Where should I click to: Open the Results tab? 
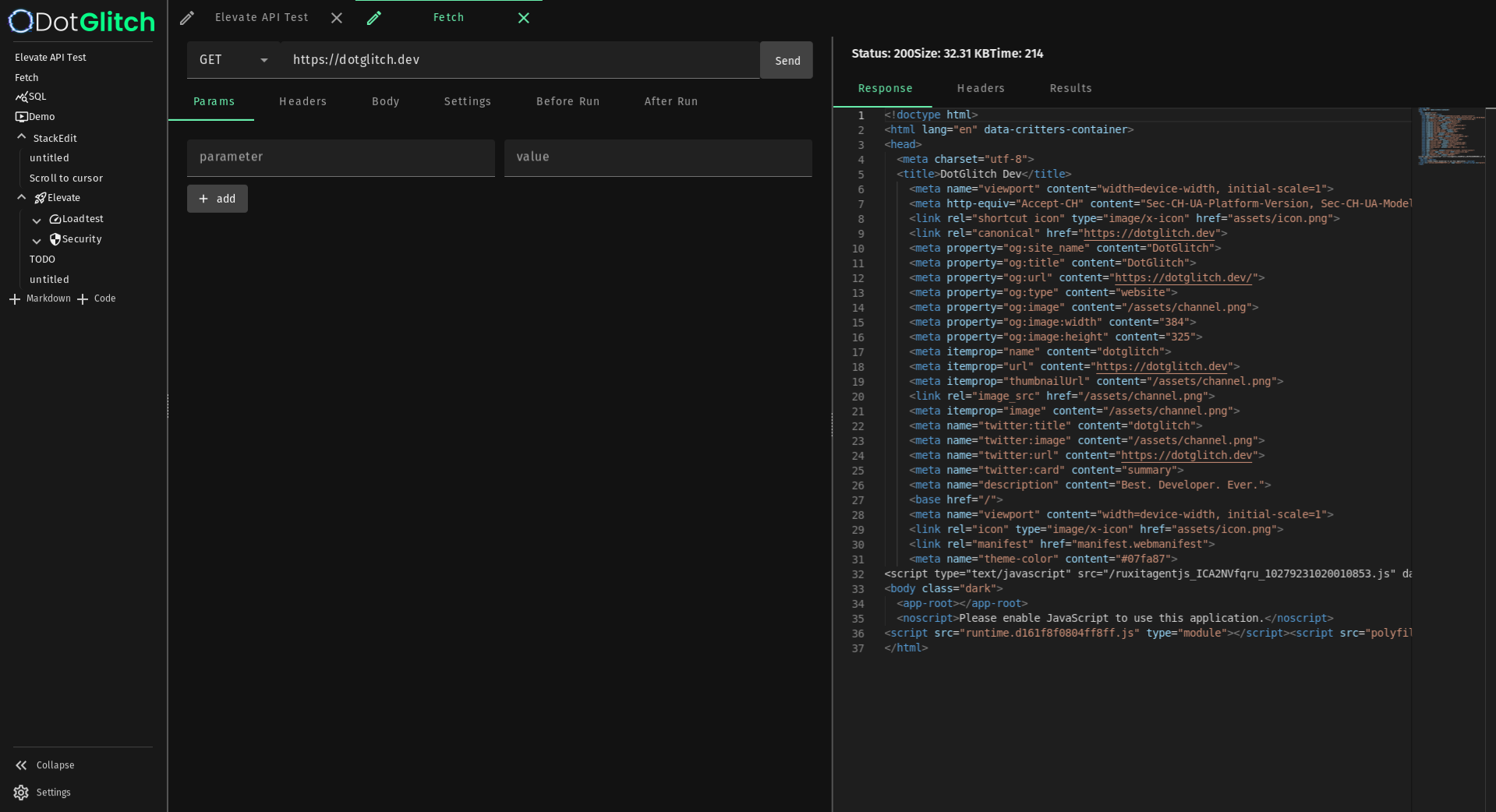click(1070, 89)
